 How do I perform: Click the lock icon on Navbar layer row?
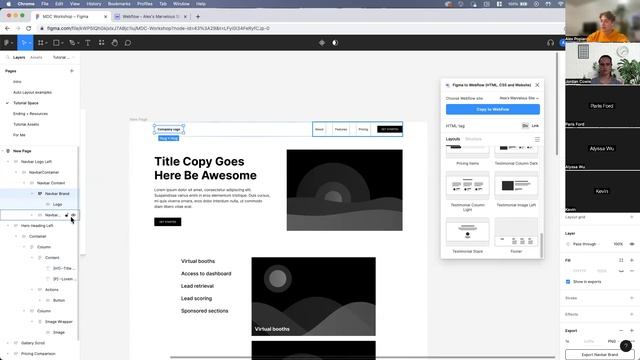(67, 215)
